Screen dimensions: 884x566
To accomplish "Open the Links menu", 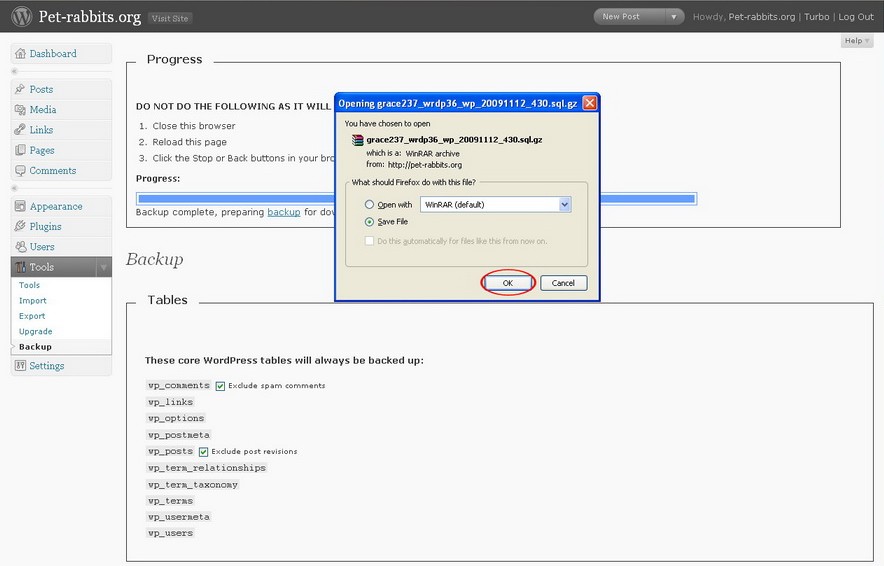I will pos(41,130).
